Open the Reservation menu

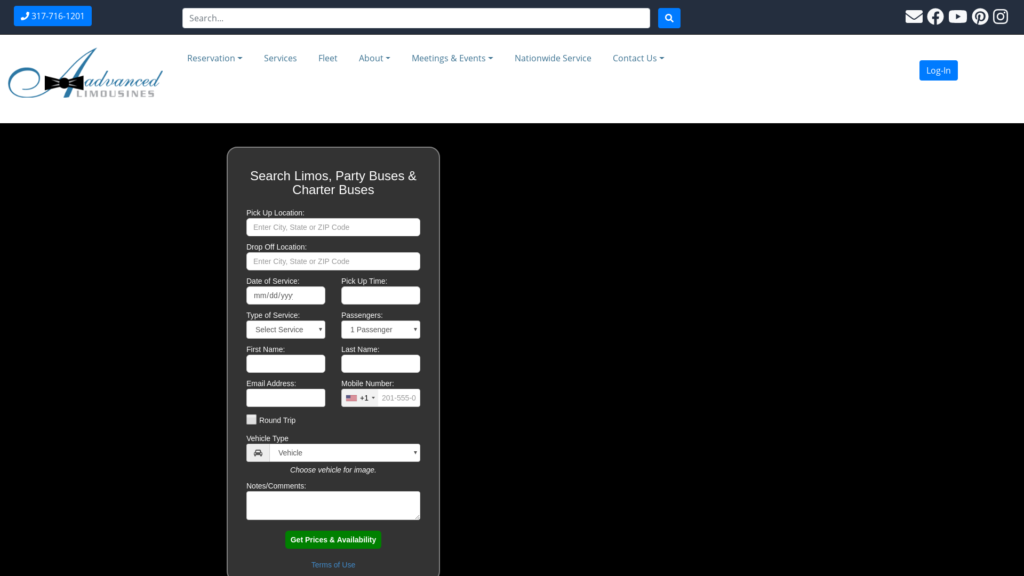(x=214, y=58)
